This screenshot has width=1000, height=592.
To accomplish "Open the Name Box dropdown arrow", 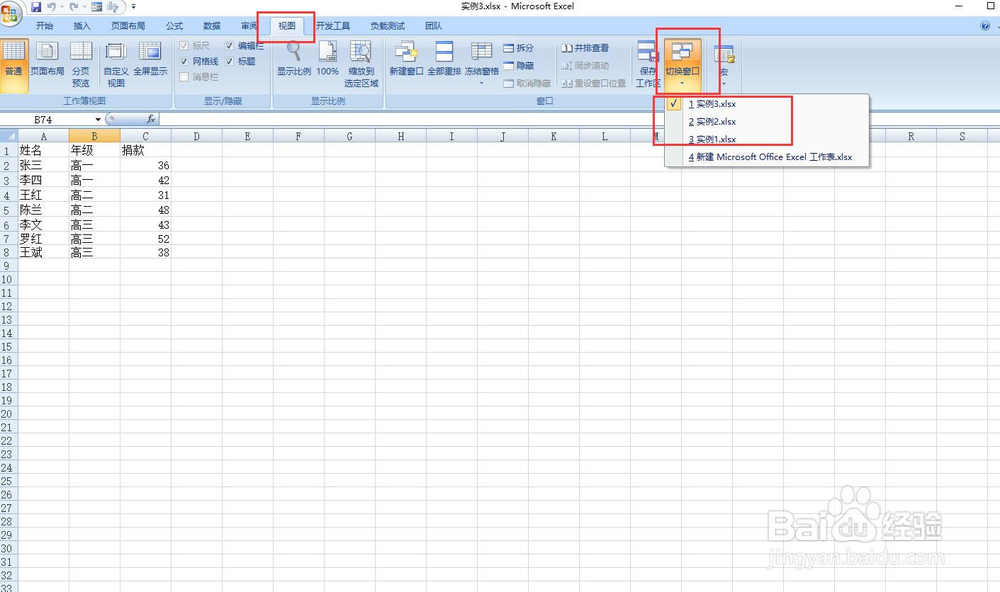I will [x=98, y=119].
